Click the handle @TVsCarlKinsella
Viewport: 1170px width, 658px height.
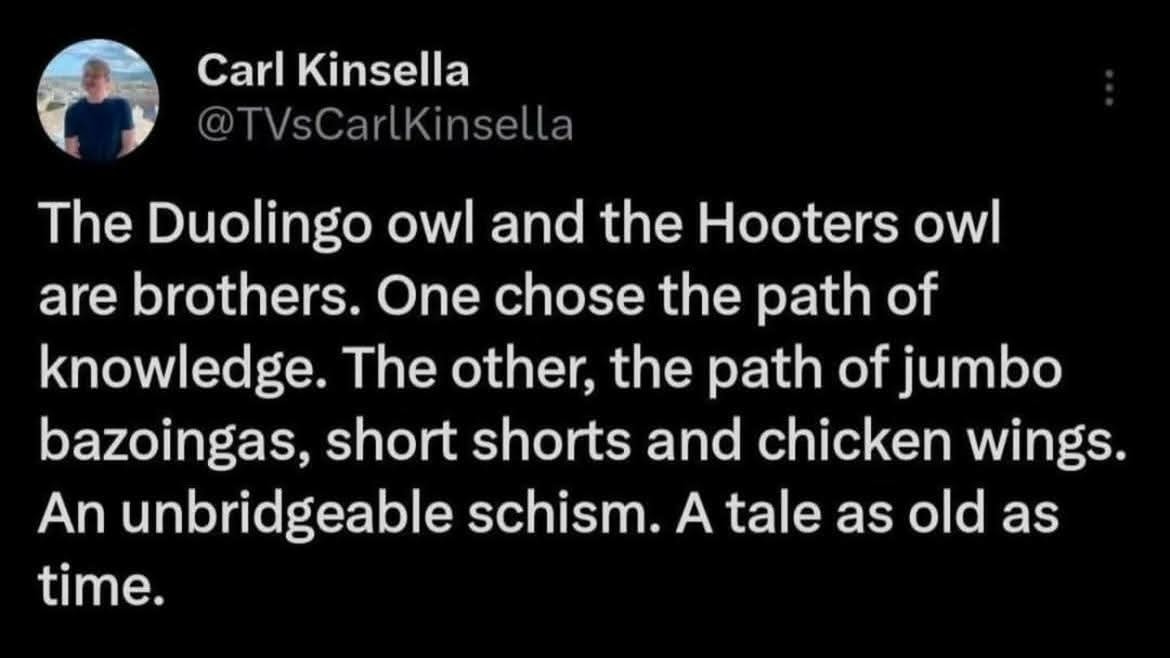385,122
